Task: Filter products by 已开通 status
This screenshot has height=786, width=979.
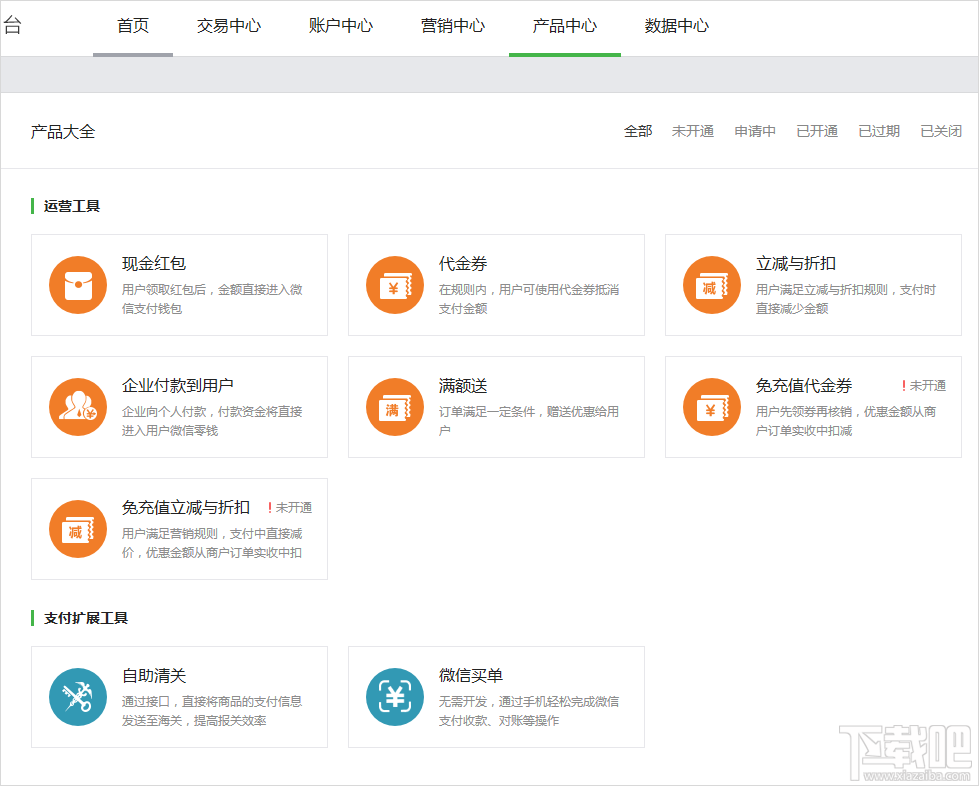Action: pos(817,131)
